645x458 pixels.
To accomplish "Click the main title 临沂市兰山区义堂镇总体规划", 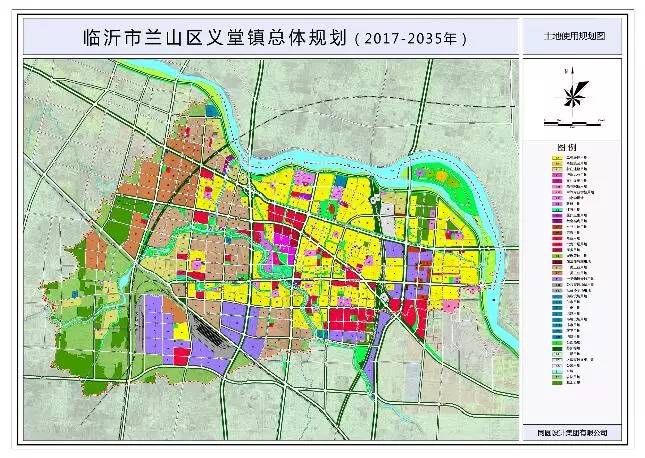I will click(215, 39).
